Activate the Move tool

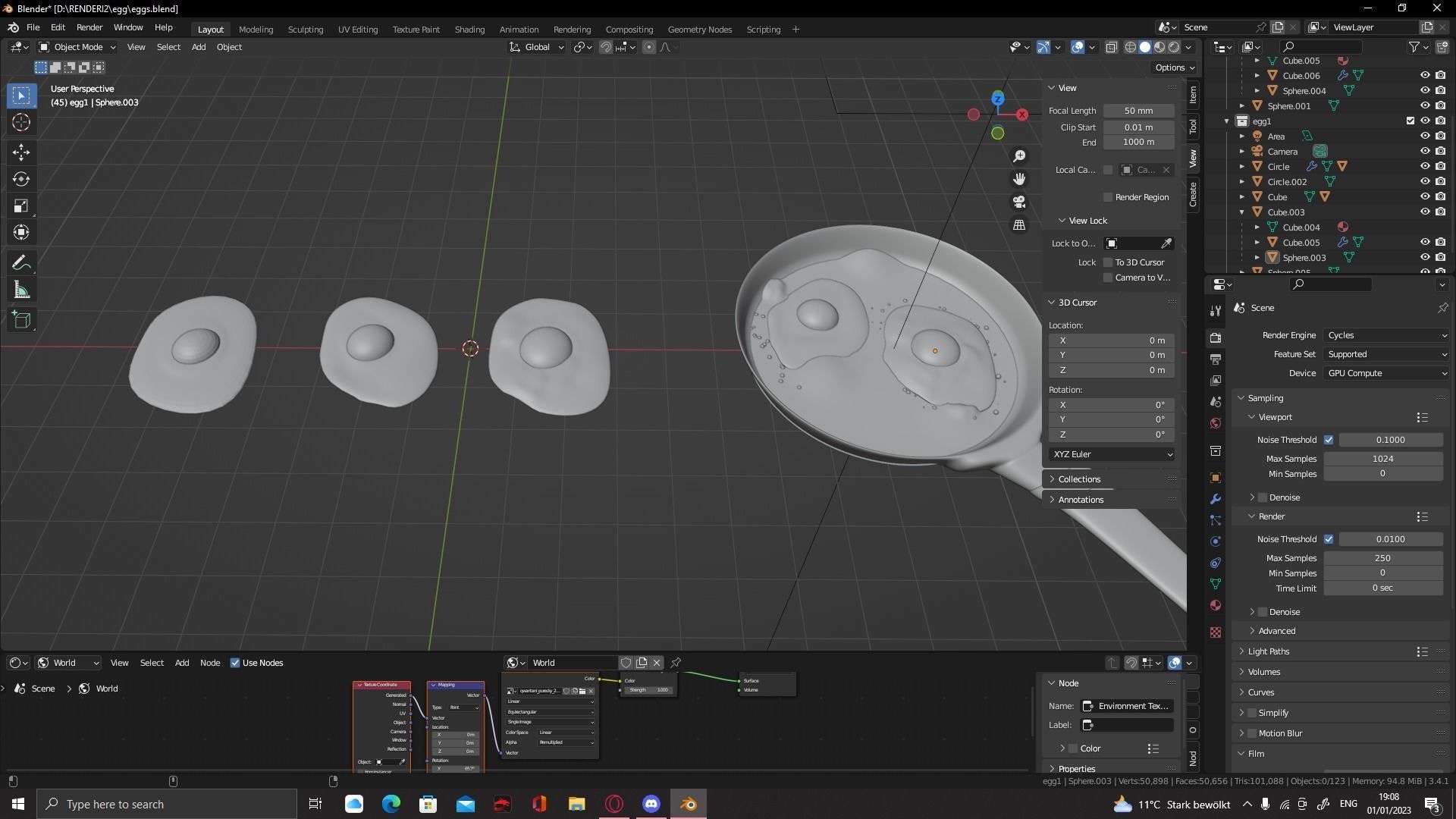pos(21,152)
